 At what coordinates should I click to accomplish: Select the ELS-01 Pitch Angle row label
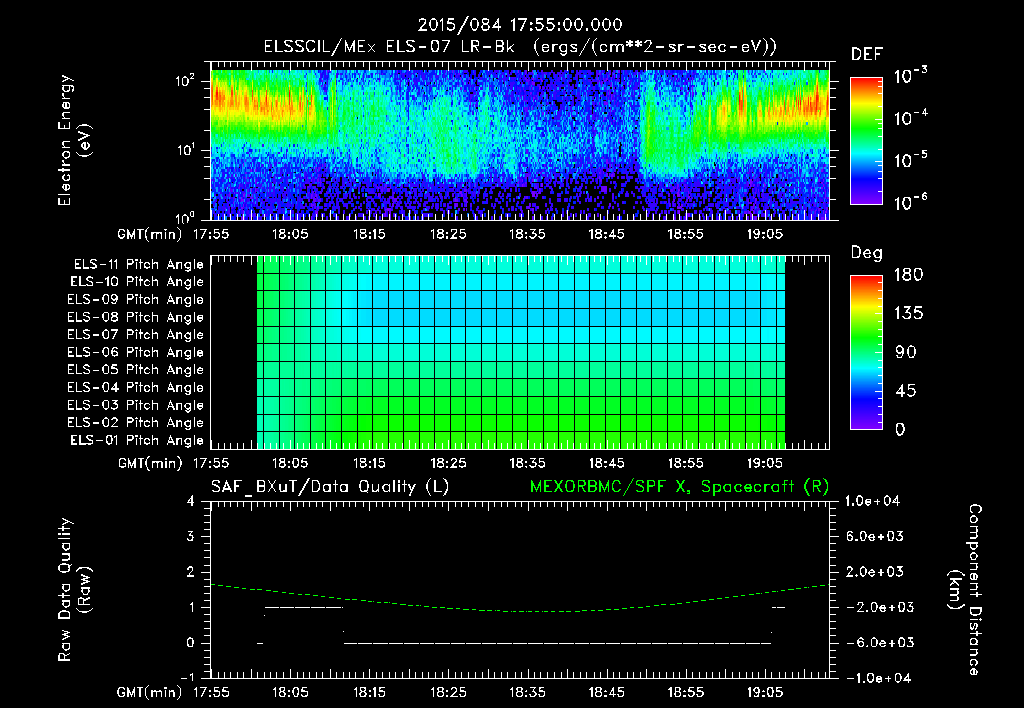click(136, 440)
